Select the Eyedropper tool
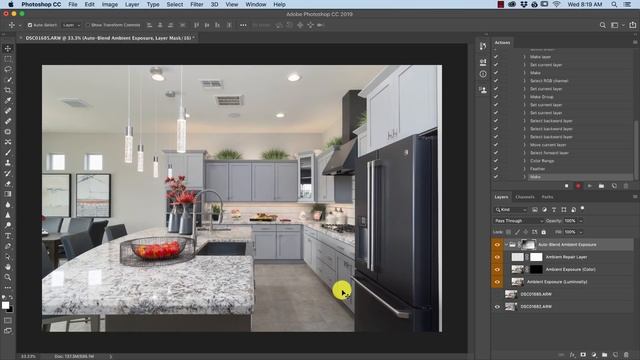 pyautogui.click(x=8, y=100)
